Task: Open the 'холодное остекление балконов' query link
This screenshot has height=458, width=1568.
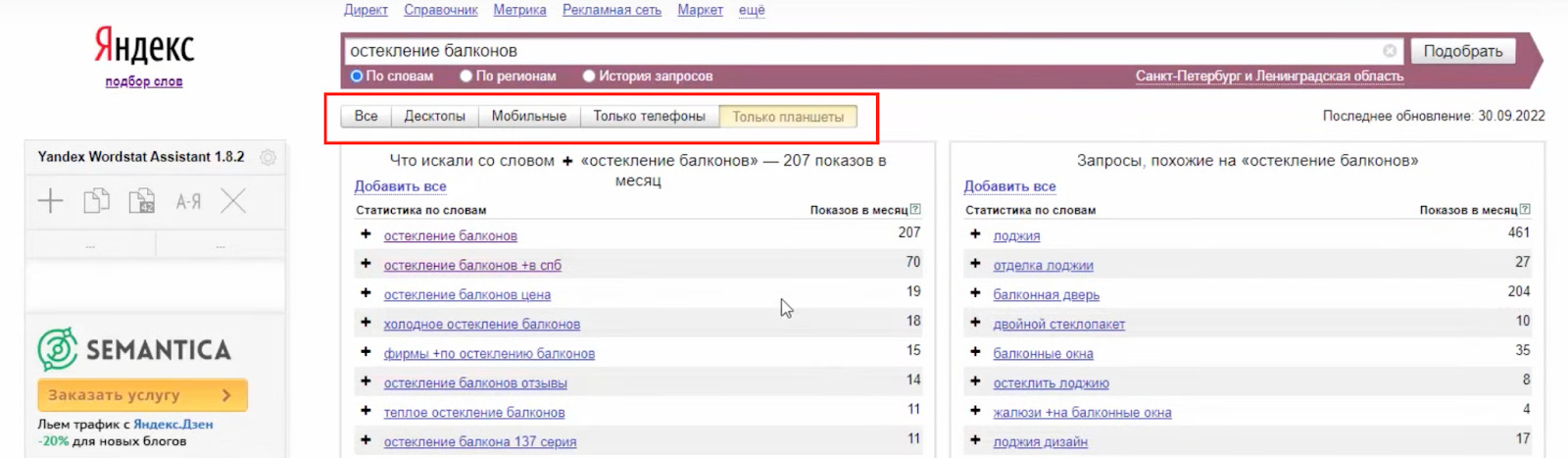Action: point(481,324)
